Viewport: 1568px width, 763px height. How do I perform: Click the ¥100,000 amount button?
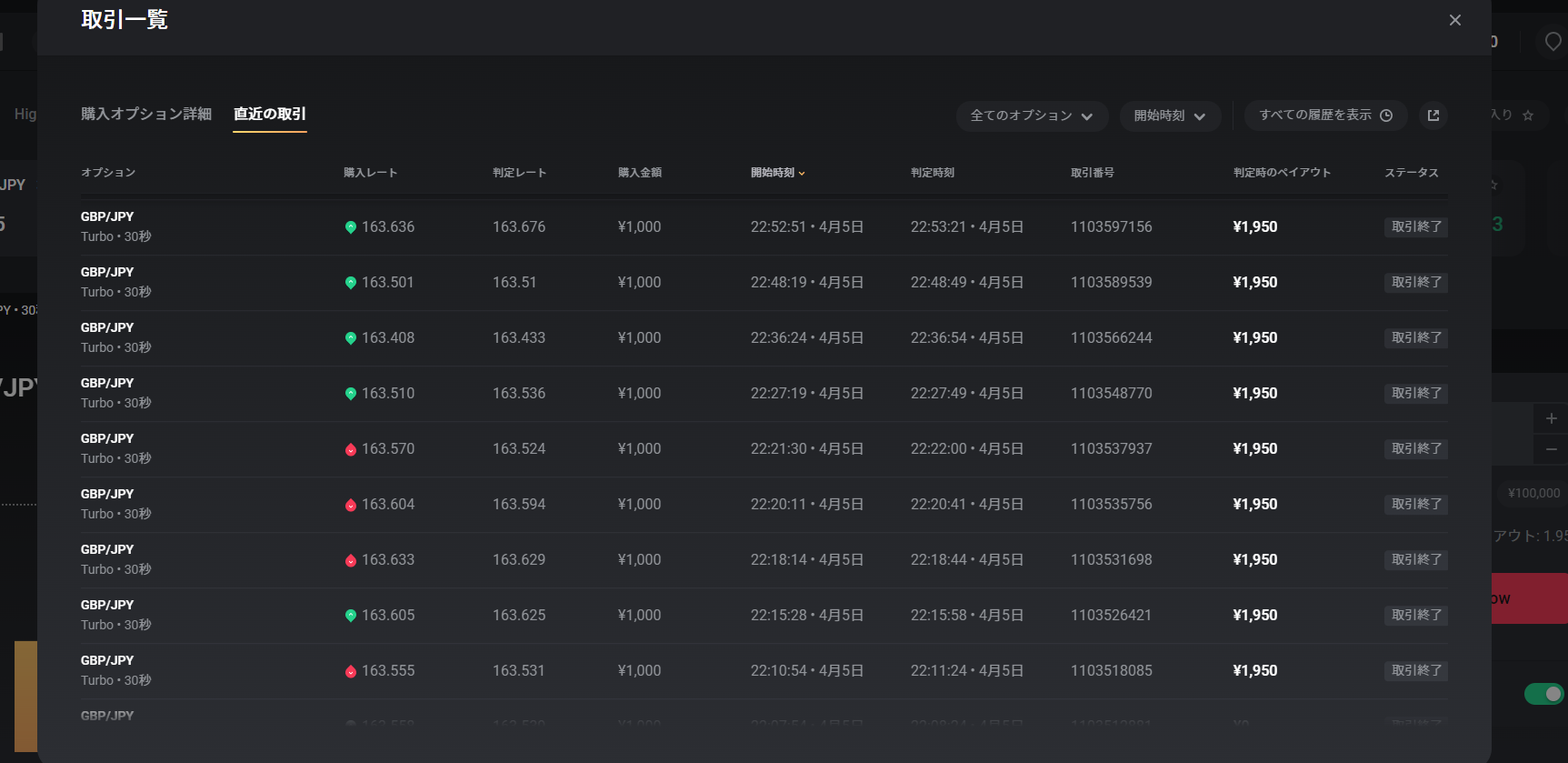pyautogui.click(x=1533, y=493)
